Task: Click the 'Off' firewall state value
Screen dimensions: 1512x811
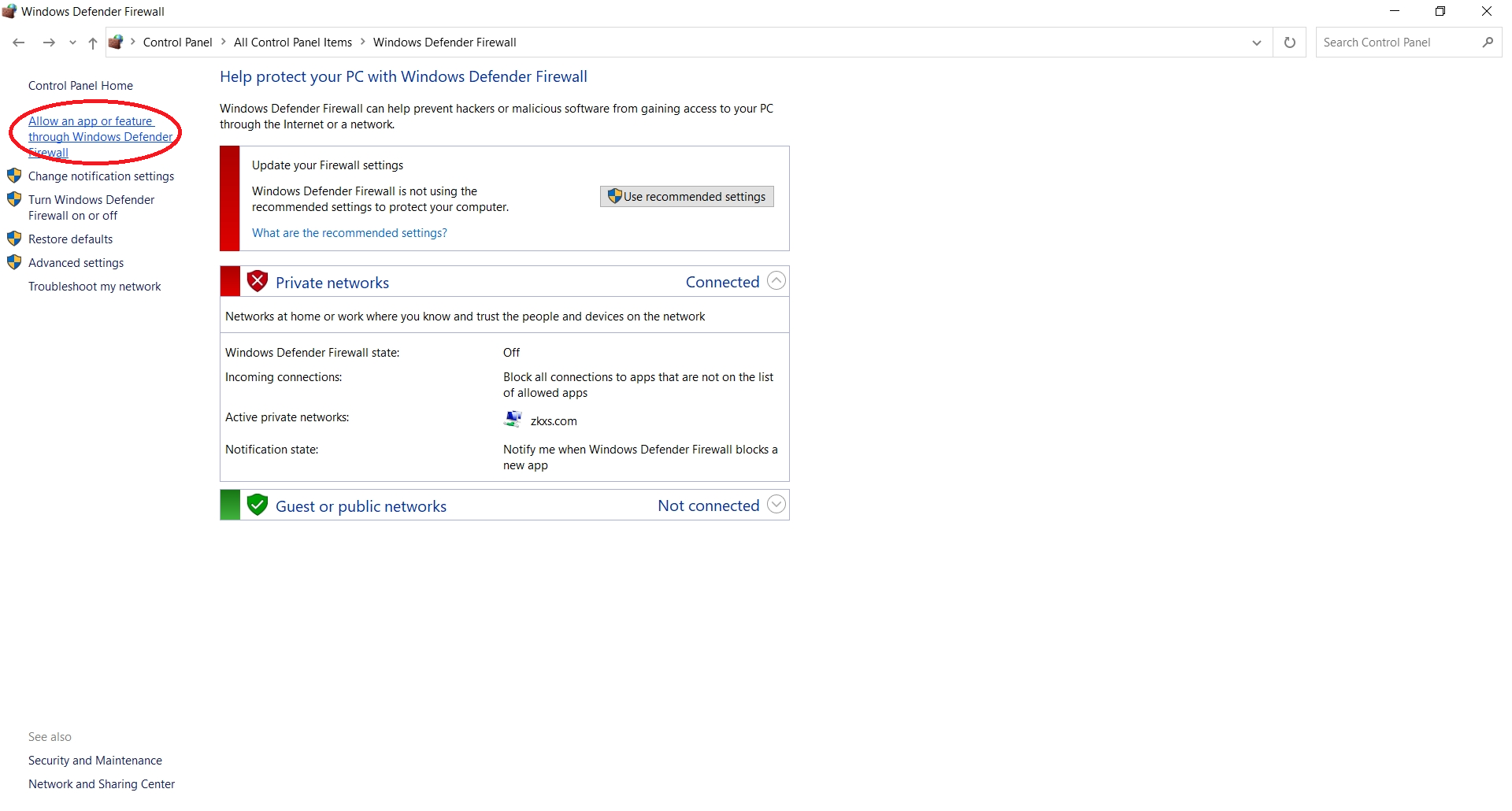Action: click(512, 353)
